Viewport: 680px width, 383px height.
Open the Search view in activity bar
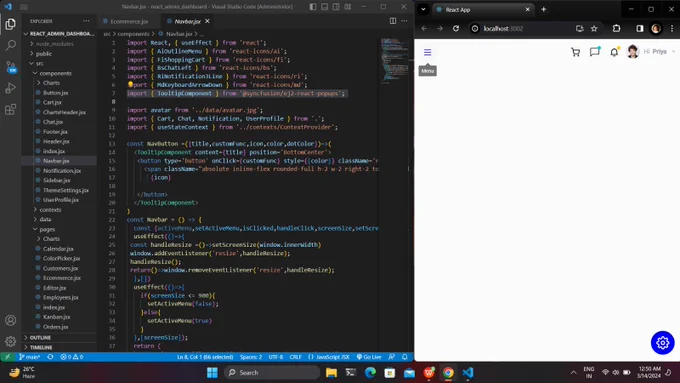point(10,45)
